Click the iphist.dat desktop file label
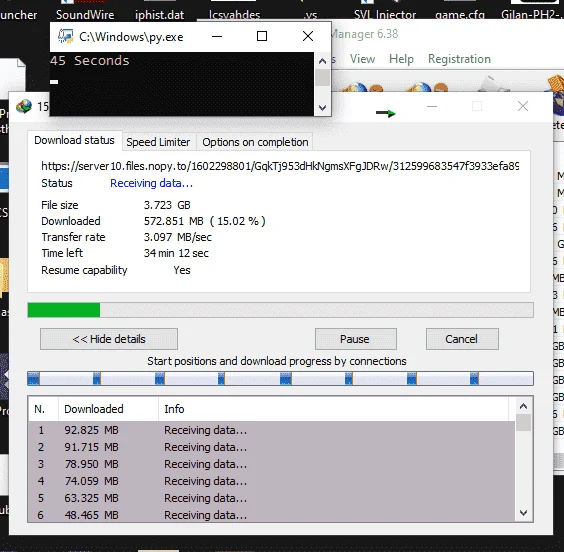 coord(159,15)
